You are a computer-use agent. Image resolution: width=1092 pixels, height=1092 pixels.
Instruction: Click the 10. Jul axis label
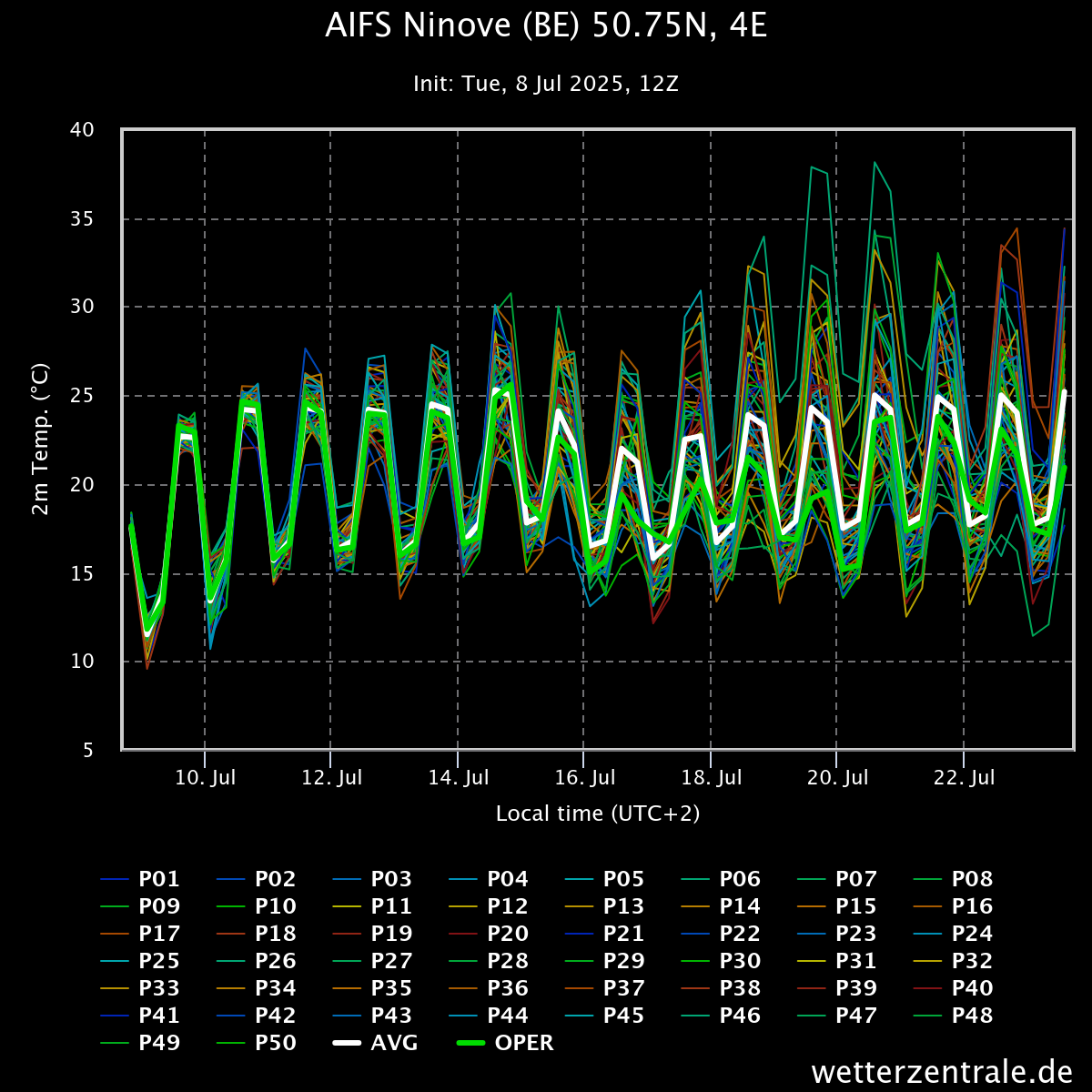[205, 778]
